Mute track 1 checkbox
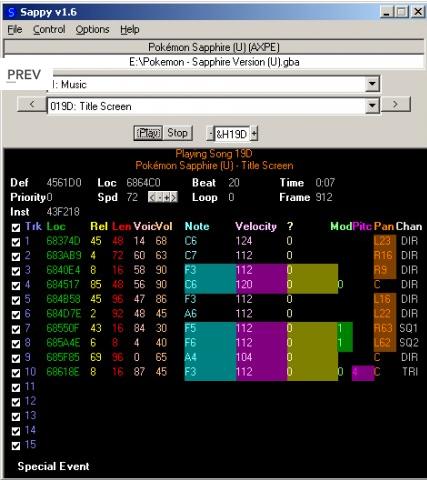 16,242
